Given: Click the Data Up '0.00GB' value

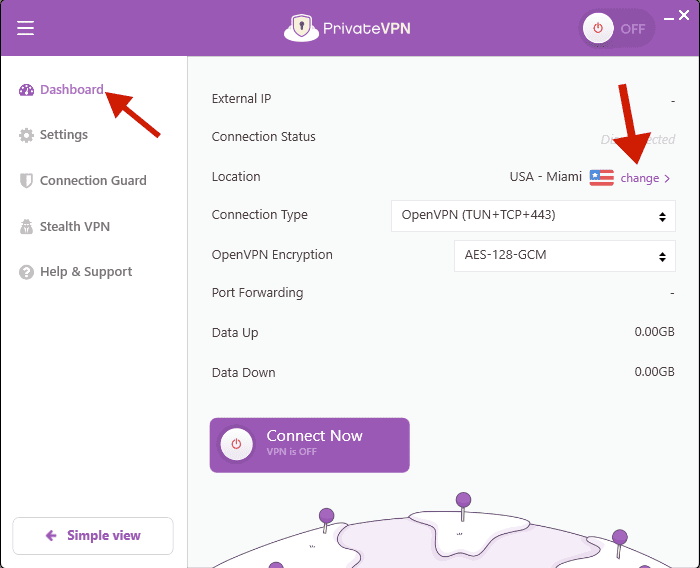Looking at the screenshot, I should click(x=654, y=332).
